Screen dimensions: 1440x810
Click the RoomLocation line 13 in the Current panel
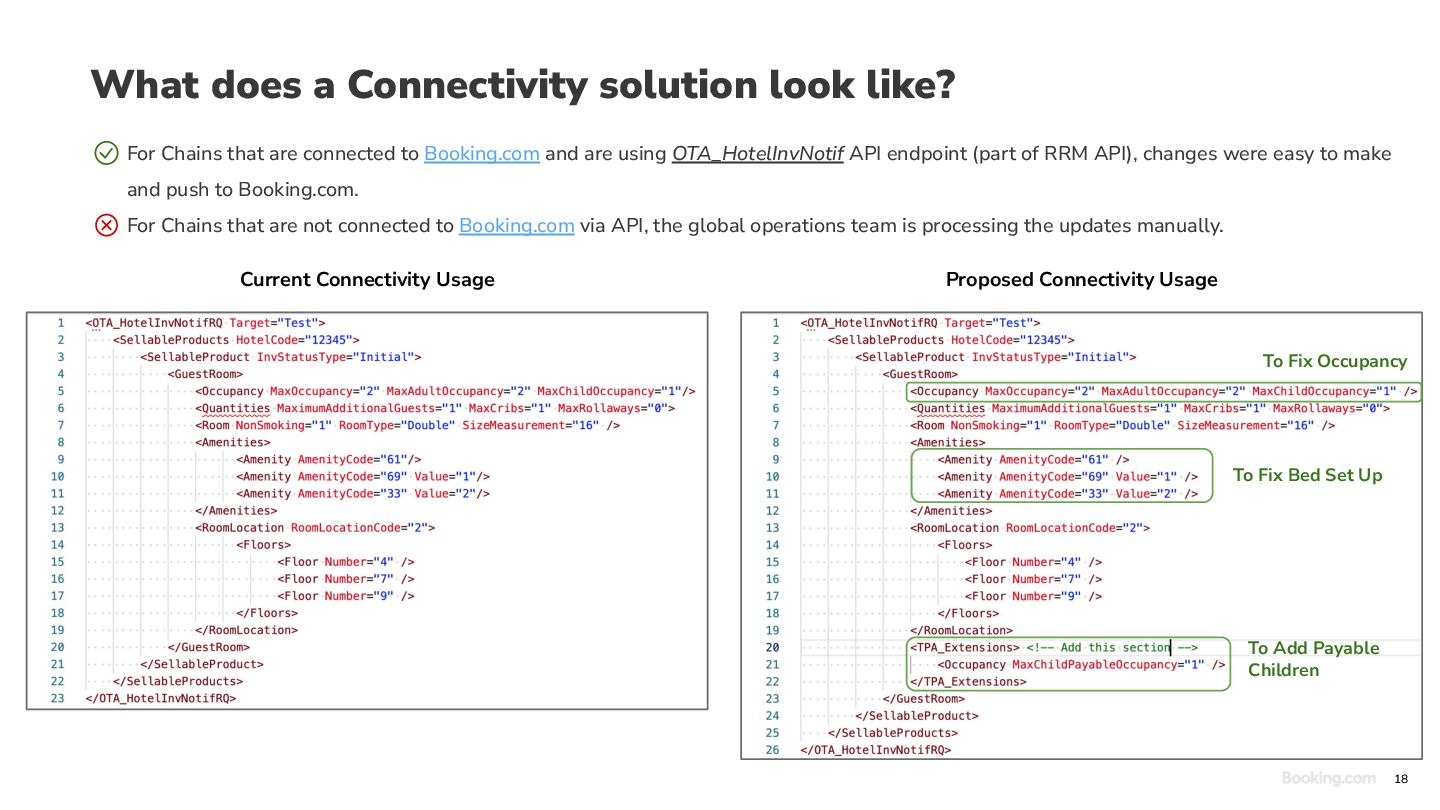pos(315,527)
